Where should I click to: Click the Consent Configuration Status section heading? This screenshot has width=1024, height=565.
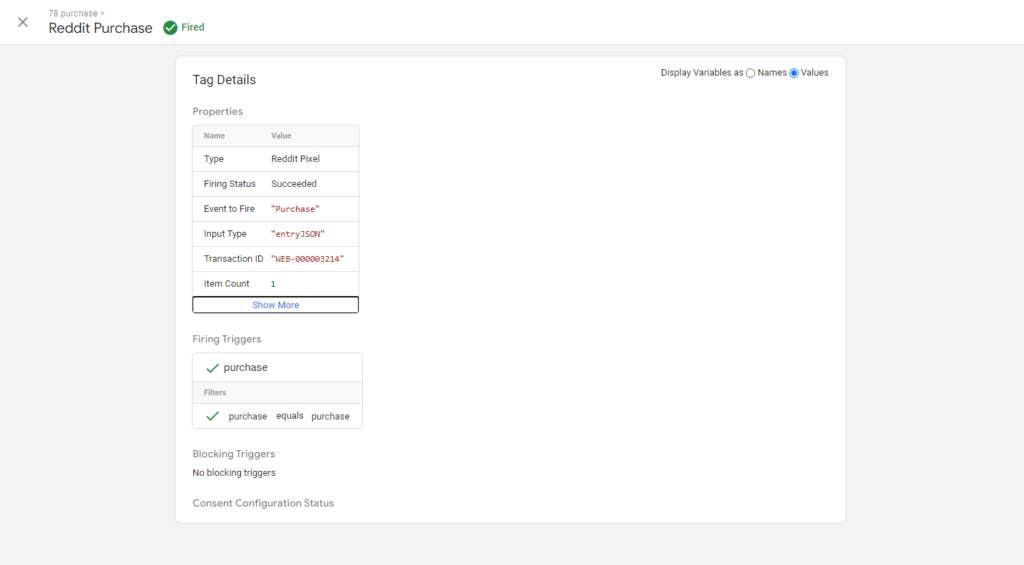[x=263, y=503]
